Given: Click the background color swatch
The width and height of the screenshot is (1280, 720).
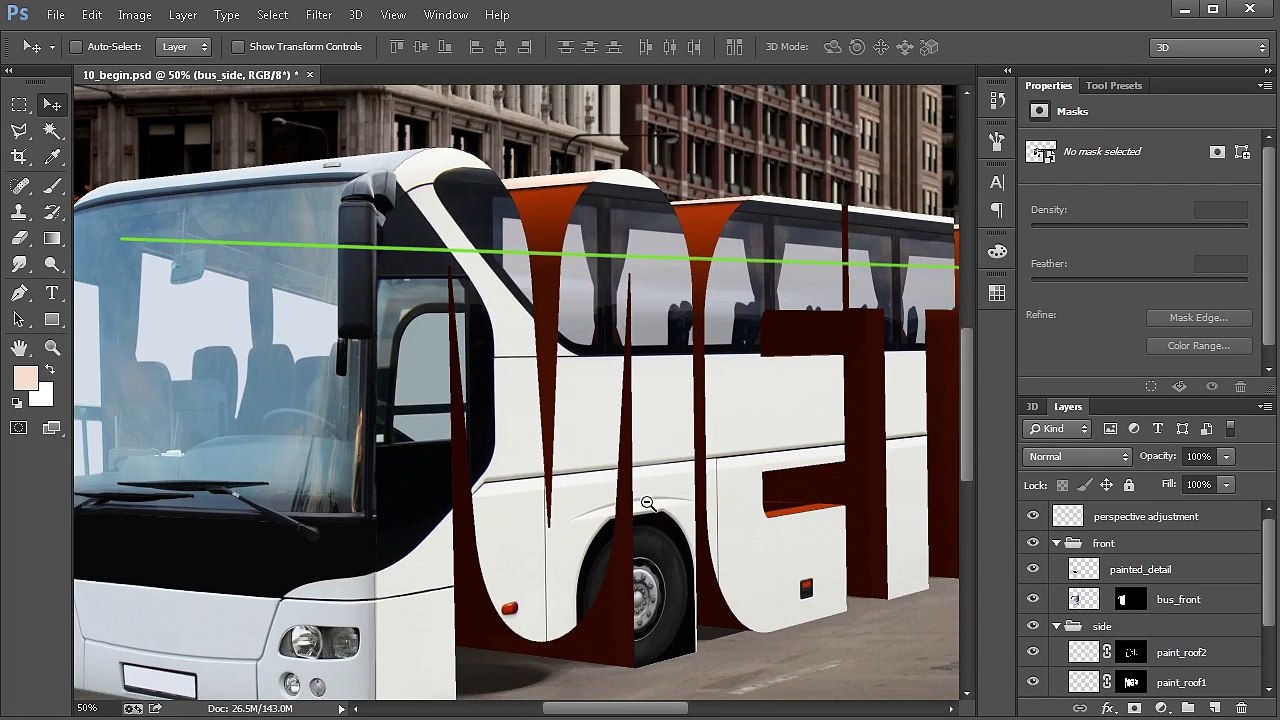Looking at the screenshot, I should pyautogui.click(x=44, y=397).
